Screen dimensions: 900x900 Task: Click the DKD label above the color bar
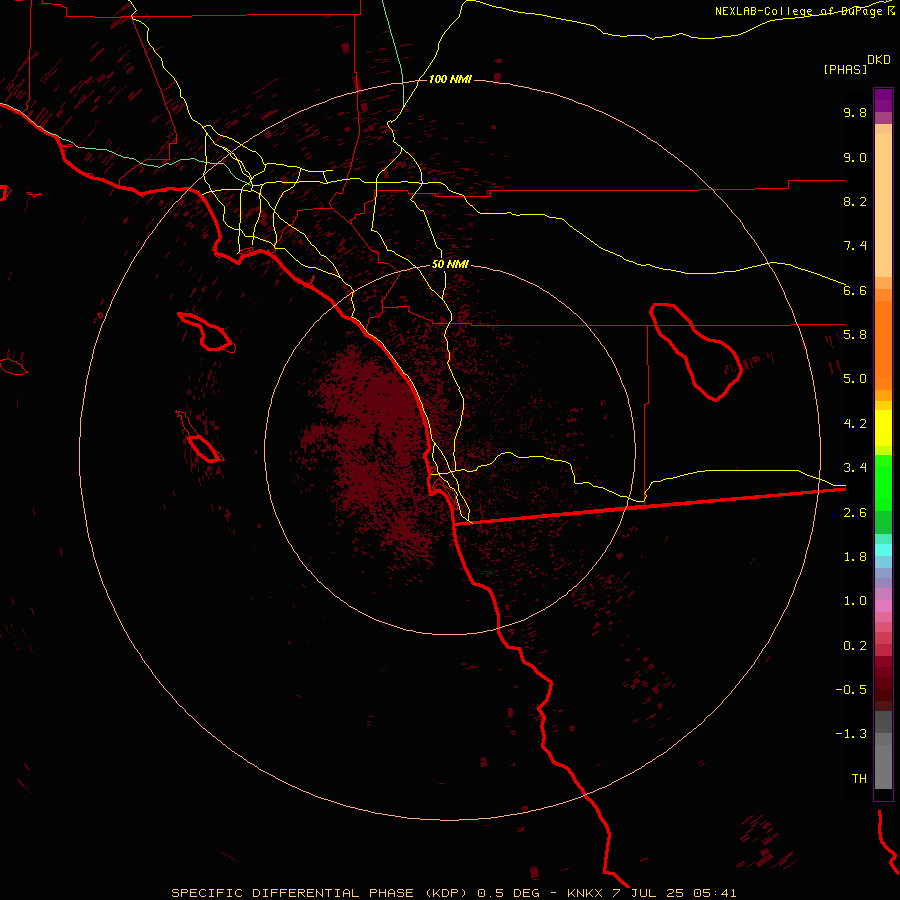pos(879,60)
